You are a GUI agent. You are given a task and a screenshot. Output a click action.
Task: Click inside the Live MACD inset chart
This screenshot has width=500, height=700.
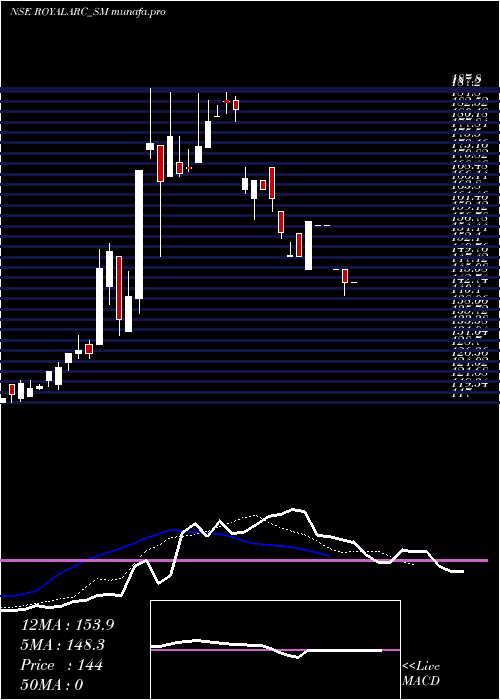(x=275, y=650)
